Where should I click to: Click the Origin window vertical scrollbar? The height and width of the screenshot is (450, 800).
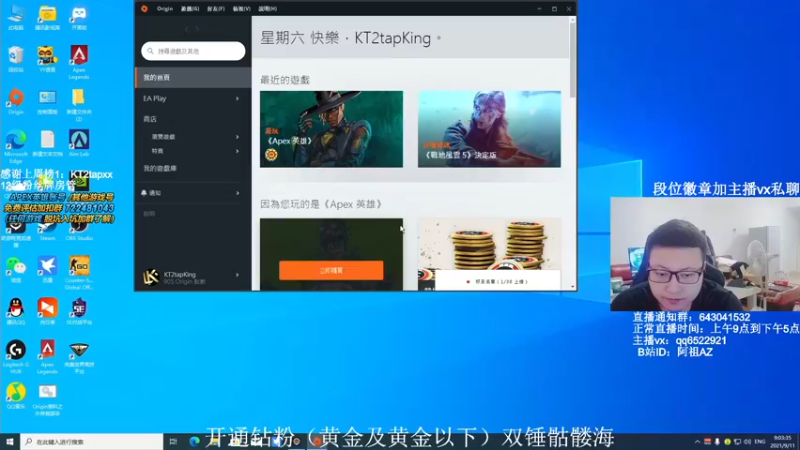tap(573, 60)
